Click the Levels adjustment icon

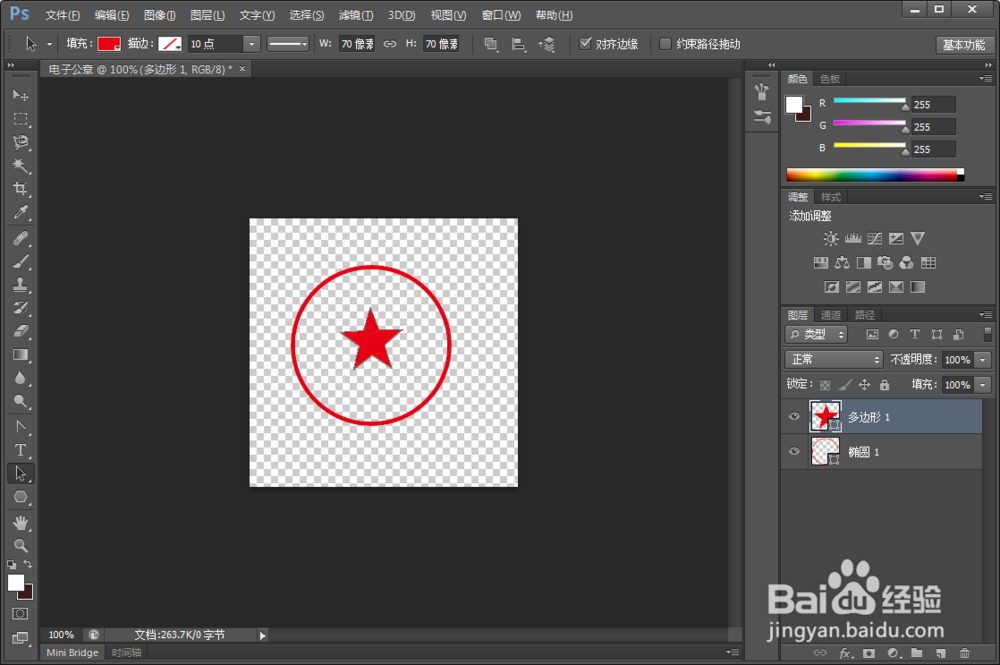pos(853,238)
